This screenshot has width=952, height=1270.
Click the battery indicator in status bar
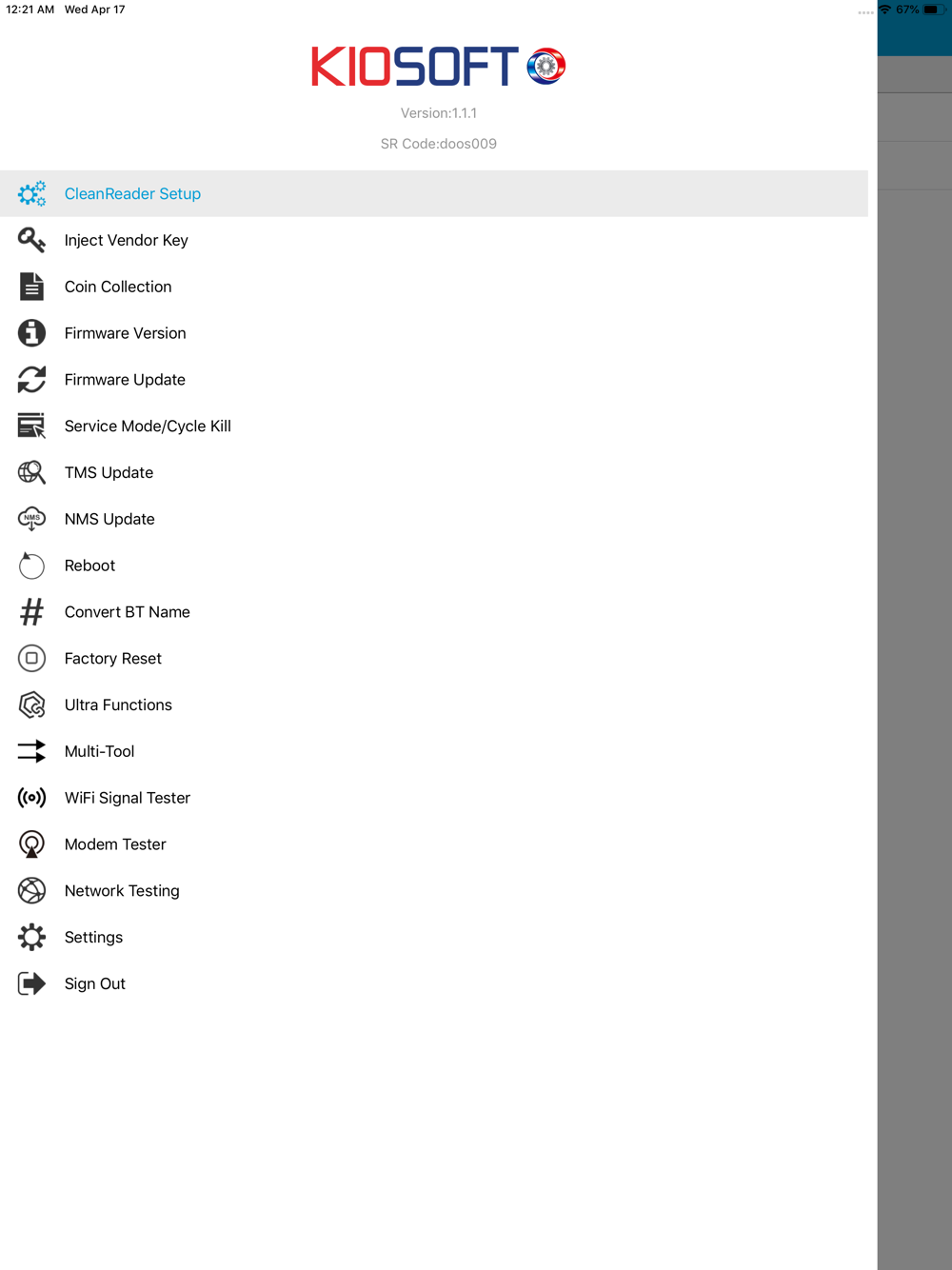pos(933,10)
